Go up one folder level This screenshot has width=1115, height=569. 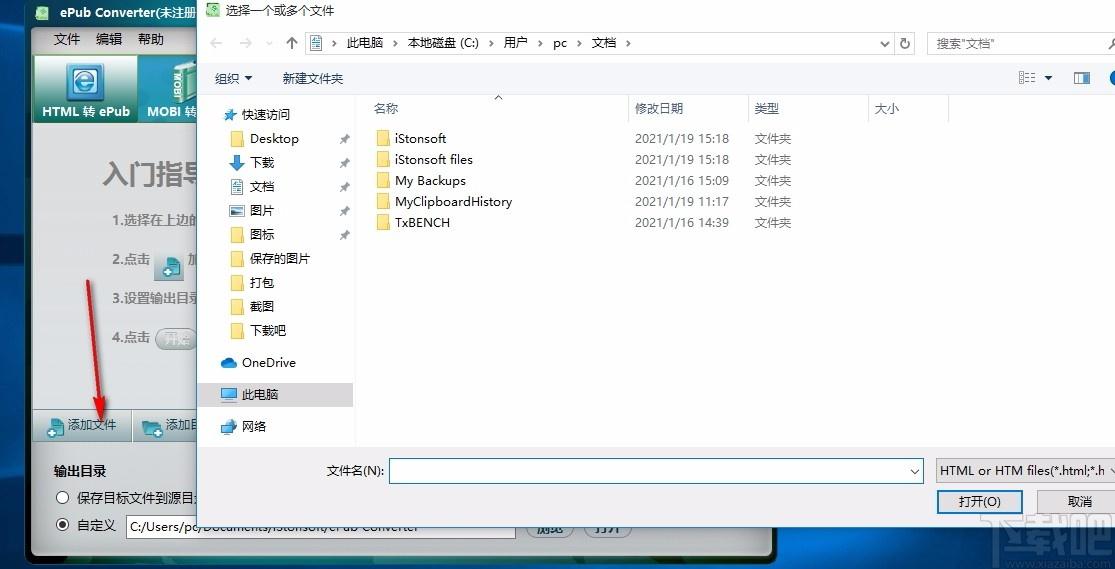pyautogui.click(x=292, y=43)
